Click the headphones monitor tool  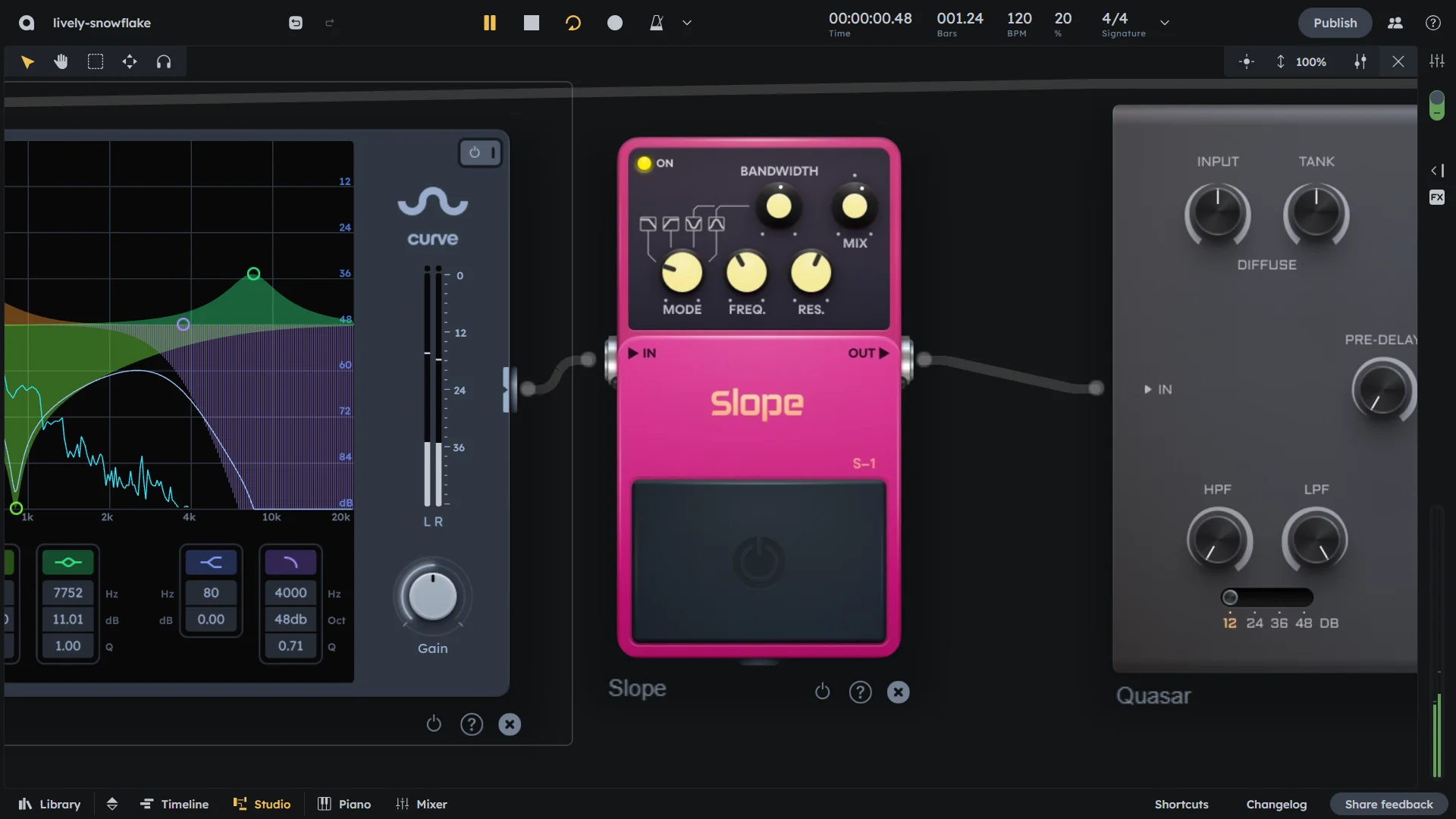coord(164,62)
